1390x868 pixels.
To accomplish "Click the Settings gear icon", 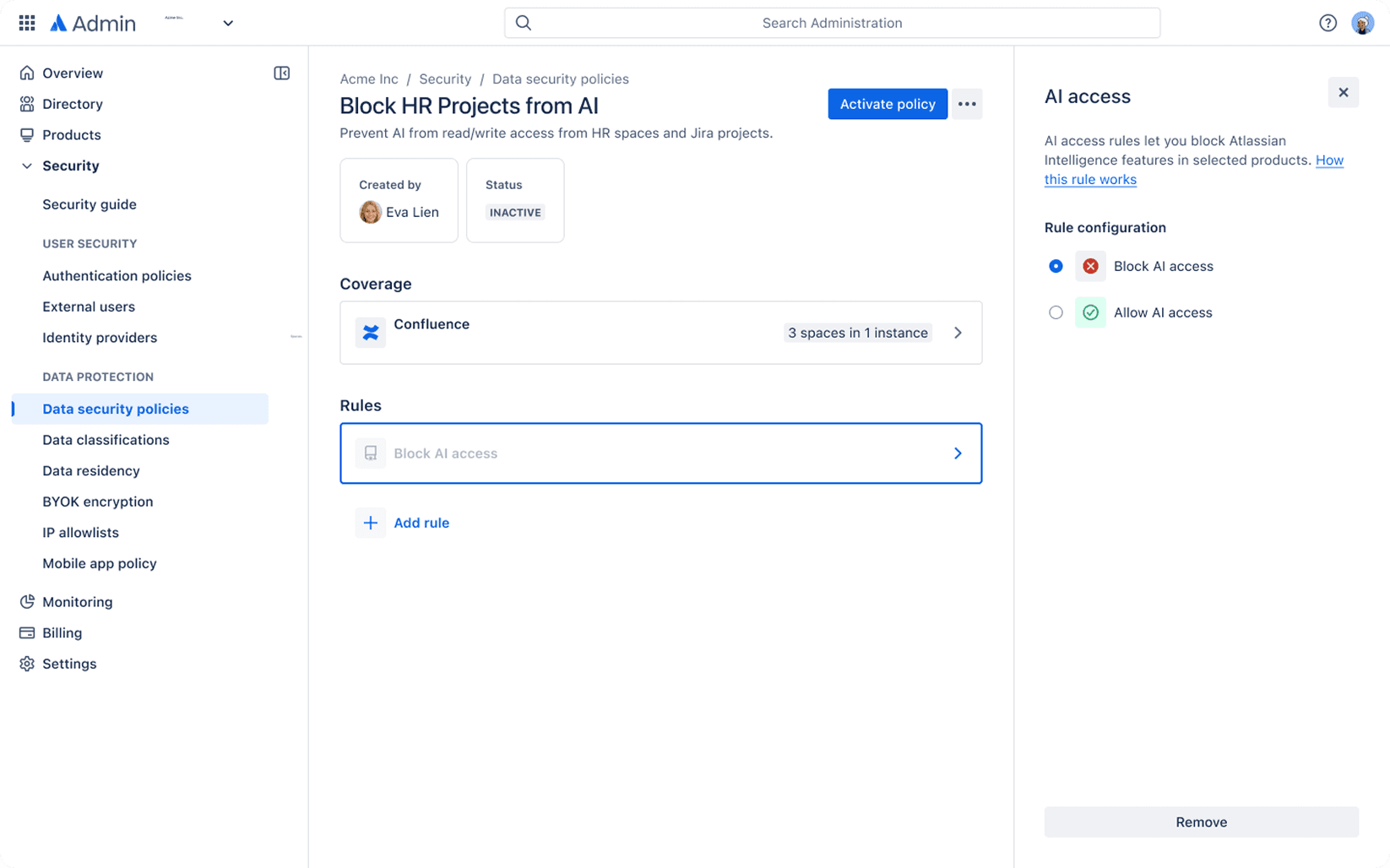I will click(x=27, y=664).
